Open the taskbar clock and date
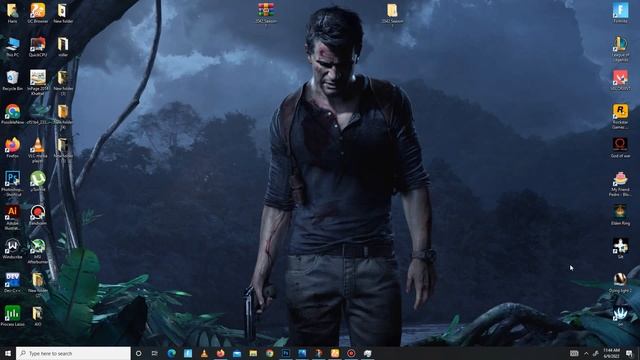The height and width of the screenshot is (360, 640). click(611, 353)
